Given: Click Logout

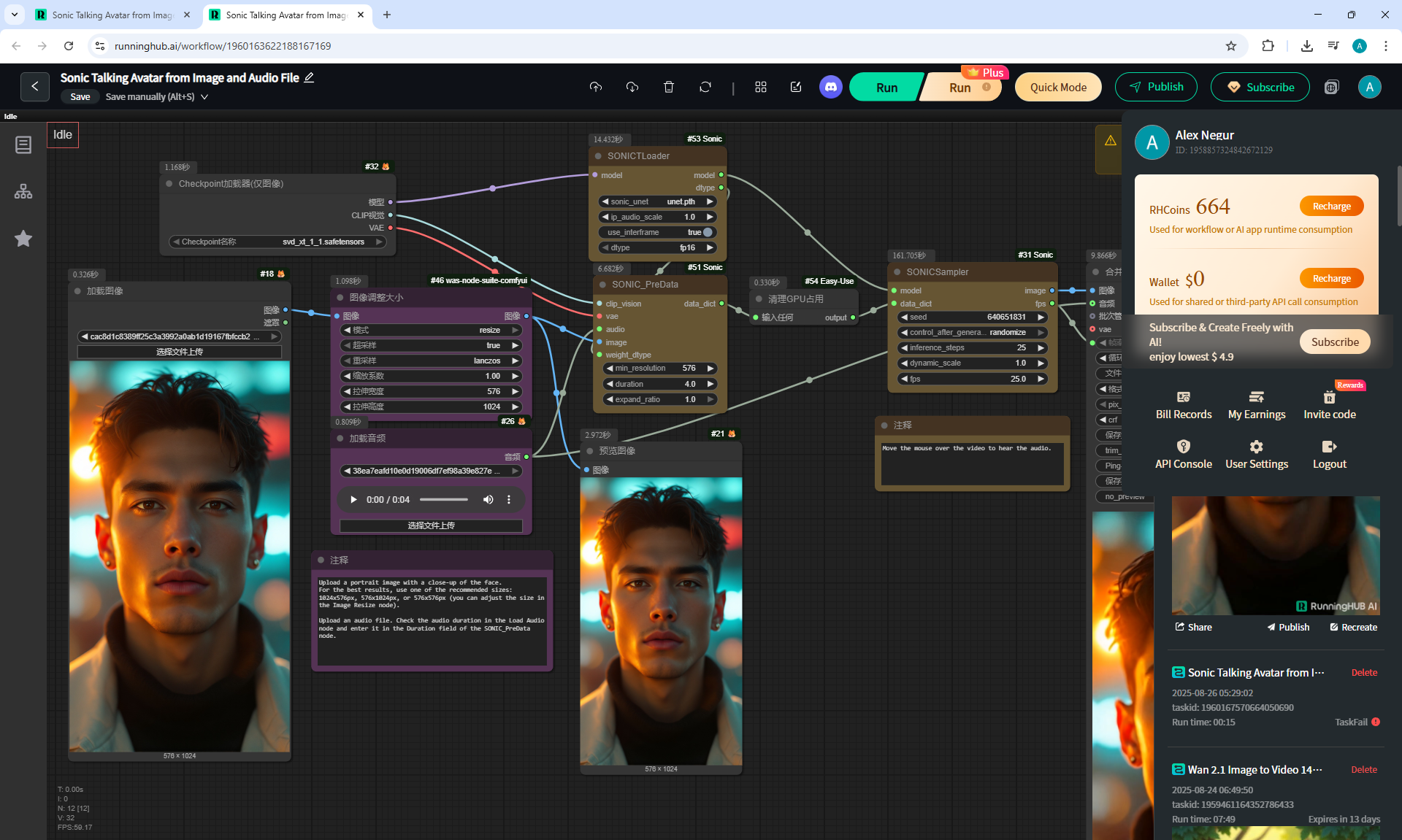Looking at the screenshot, I should [1330, 455].
